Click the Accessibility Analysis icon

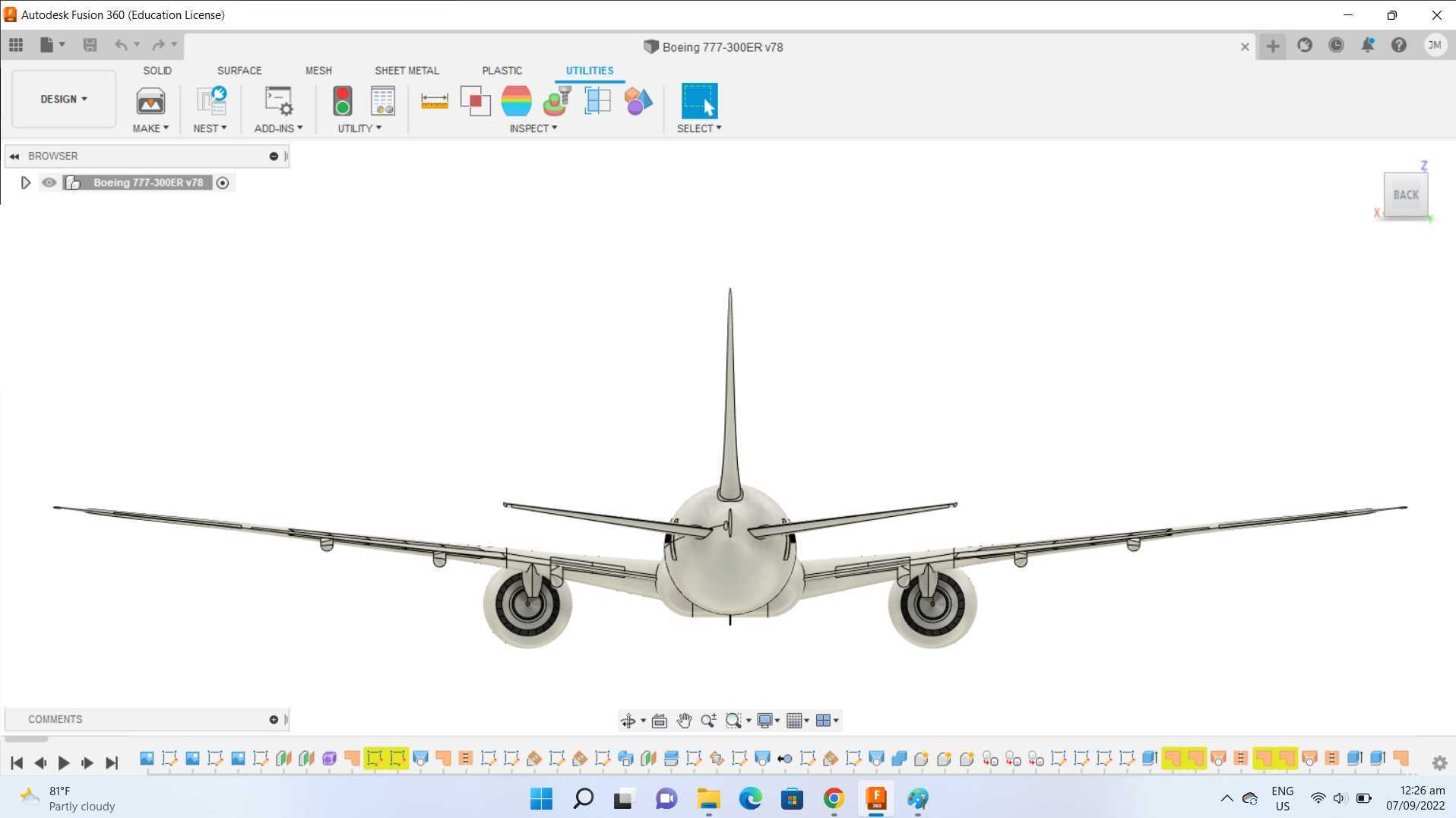point(557,101)
